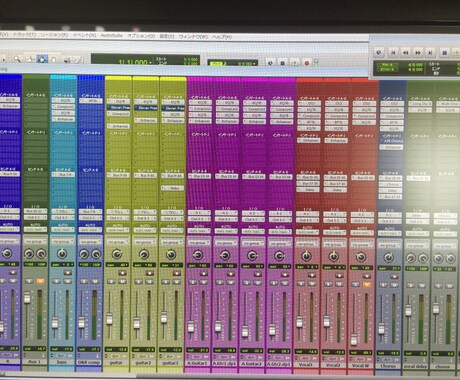Turn the pan knob on guitar2 track
Image resolution: width=460 pixels, height=380 pixels.
tap(144, 255)
